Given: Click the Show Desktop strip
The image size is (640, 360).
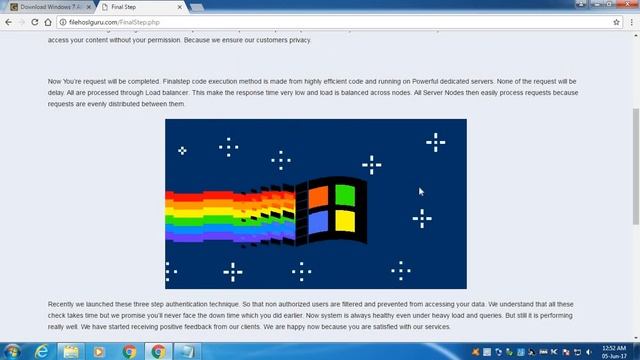Looking at the screenshot, I should [x=637, y=351].
